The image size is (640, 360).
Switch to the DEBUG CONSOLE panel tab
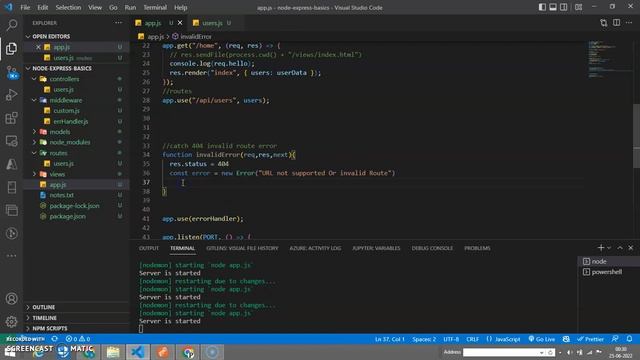pos(432,248)
